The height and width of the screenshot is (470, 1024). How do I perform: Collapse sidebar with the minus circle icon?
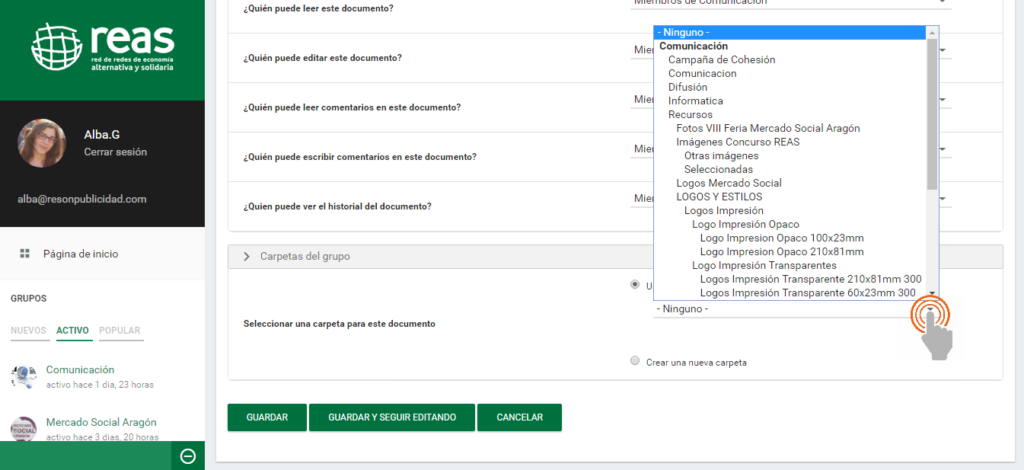coord(187,456)
